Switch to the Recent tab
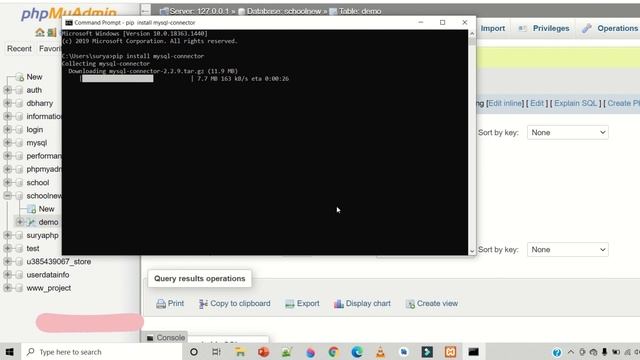The image size is (640, 360). tap(19, 49)
